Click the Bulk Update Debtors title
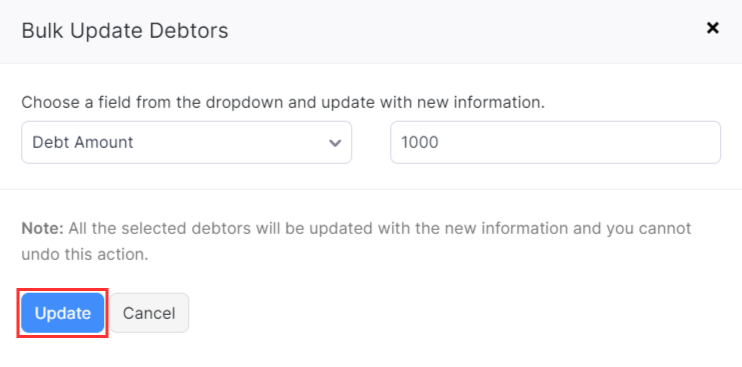The width and height of the screenshot is (742, 367). point(125,31)
